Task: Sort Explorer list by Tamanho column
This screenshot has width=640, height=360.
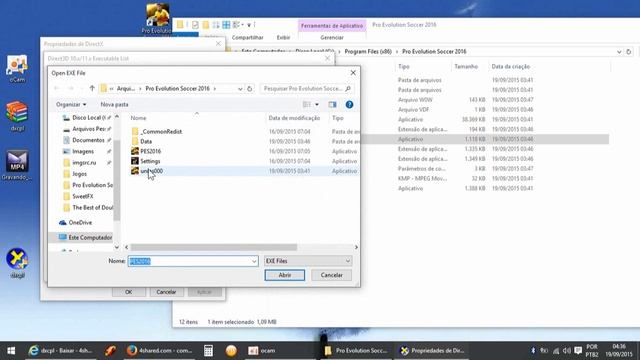Action: point(466,67)
